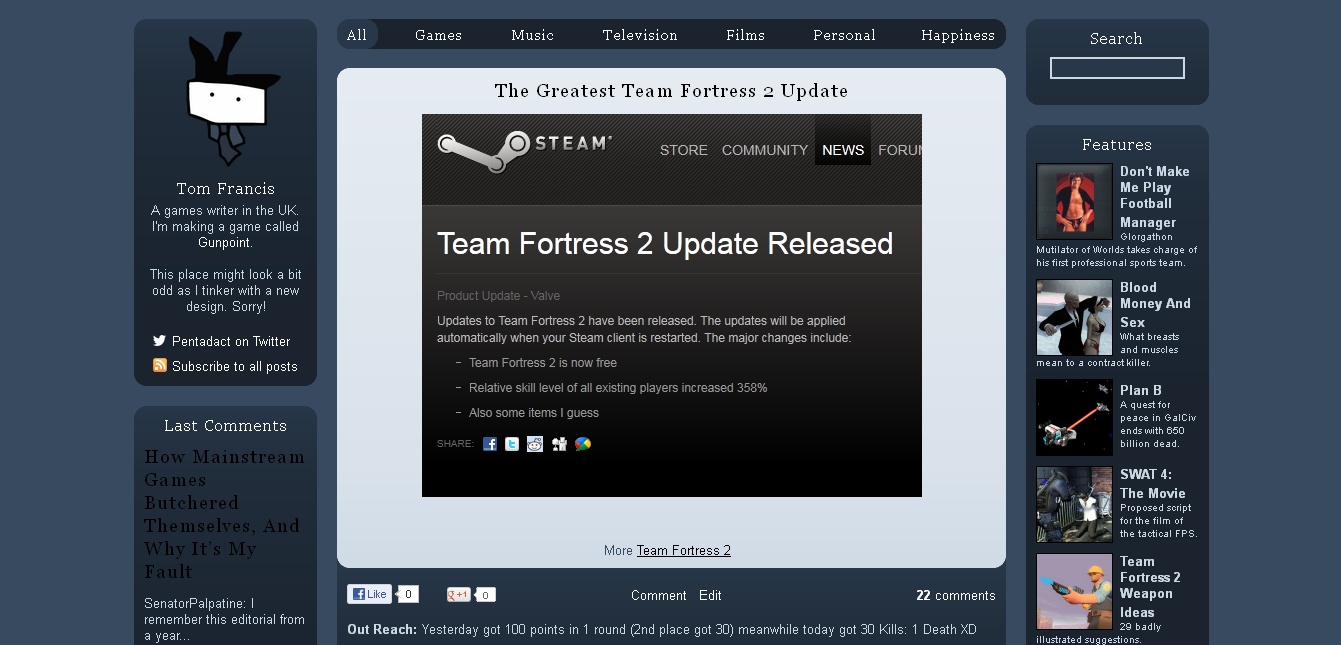Open the Music category tab
1341x645 pixels.
532,35
